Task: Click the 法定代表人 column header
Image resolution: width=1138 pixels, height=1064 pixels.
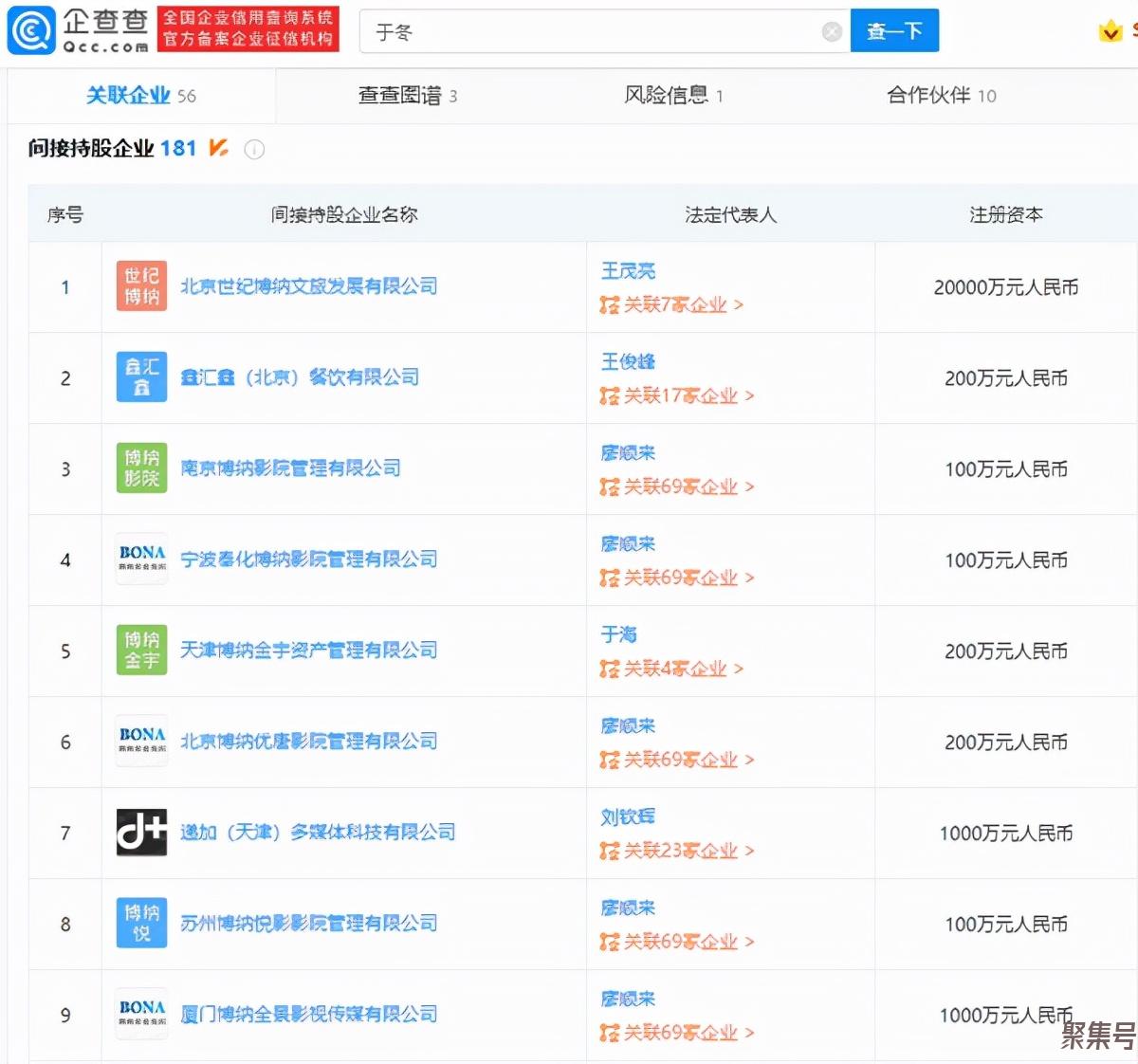Action: pyautogui.click(x=731, y=215)
